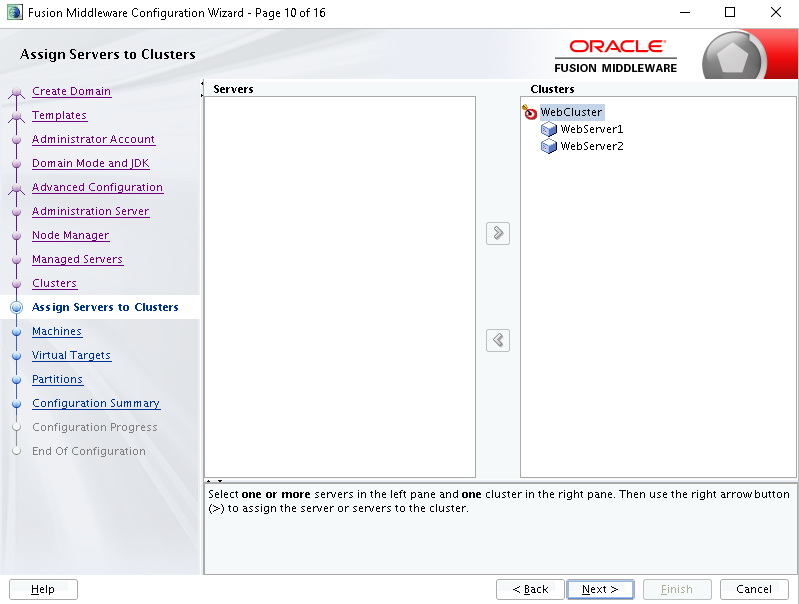Screen dimensions: 799x604
Task: Click the right arrow assign button
Action: (x=498, y=233)
